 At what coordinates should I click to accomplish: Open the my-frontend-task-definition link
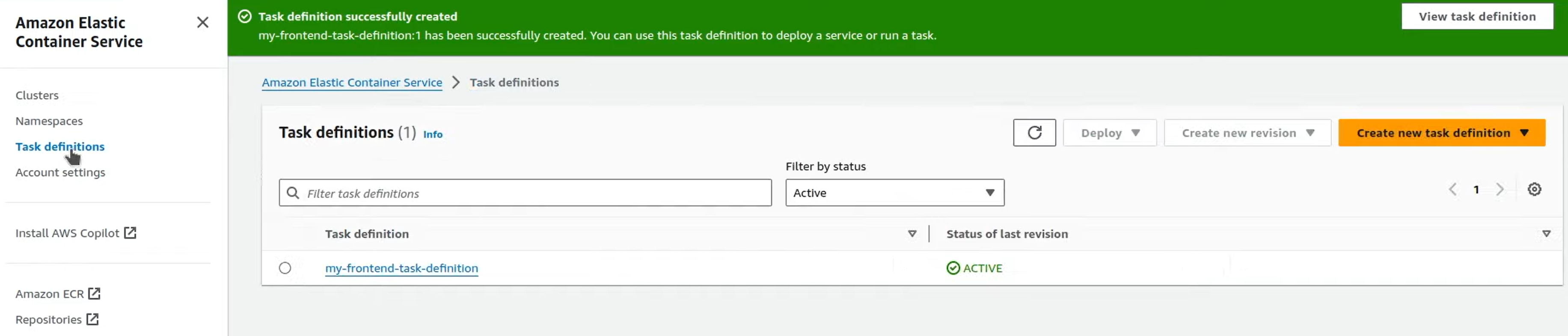(402, 268)
